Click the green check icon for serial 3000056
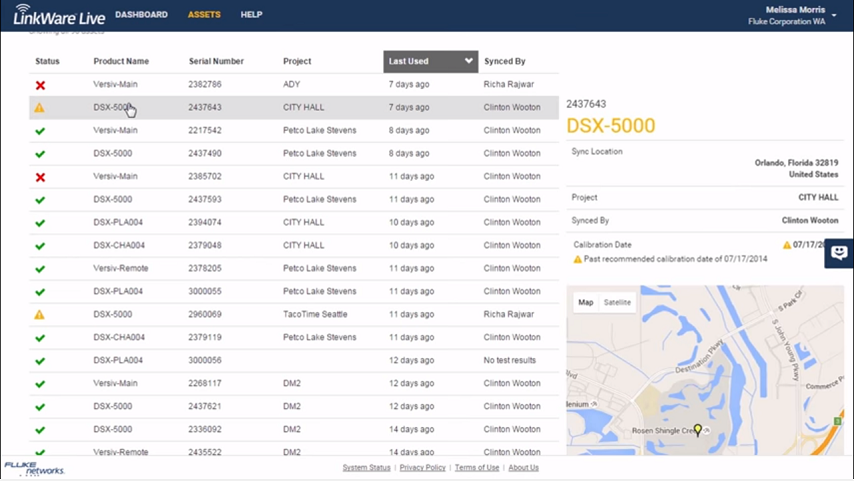Viewport: 854px width, 481px height. tap(40, 361)
